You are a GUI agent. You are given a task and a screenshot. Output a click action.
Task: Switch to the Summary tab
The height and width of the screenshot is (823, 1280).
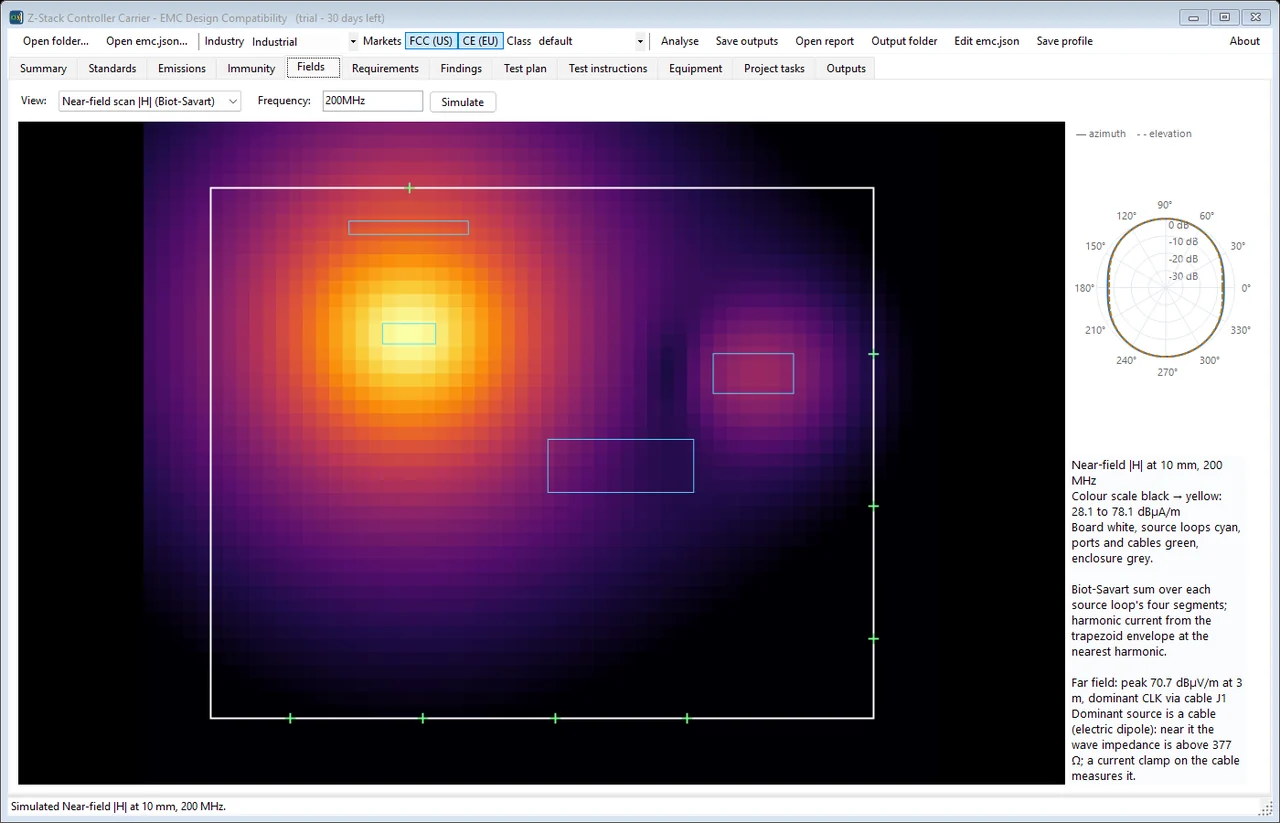[x=44, y=68]
